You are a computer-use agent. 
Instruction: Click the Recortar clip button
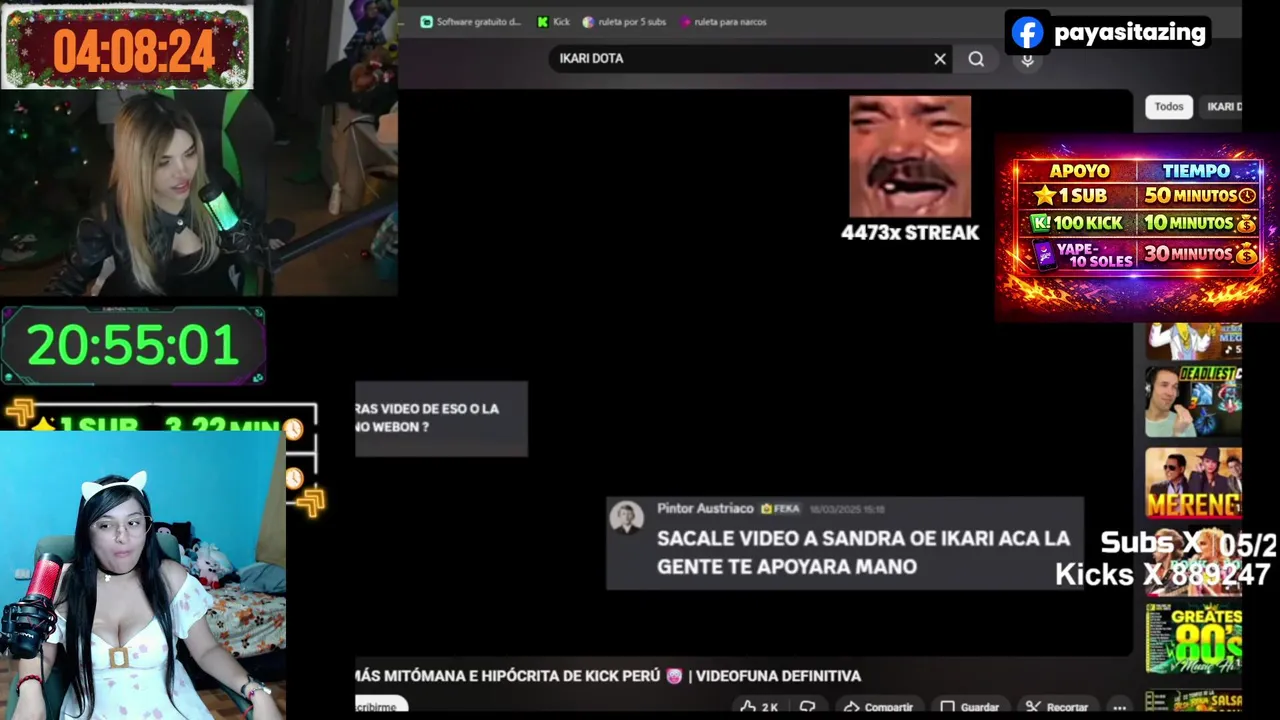pyautogui.click(x=1057, y=706)
